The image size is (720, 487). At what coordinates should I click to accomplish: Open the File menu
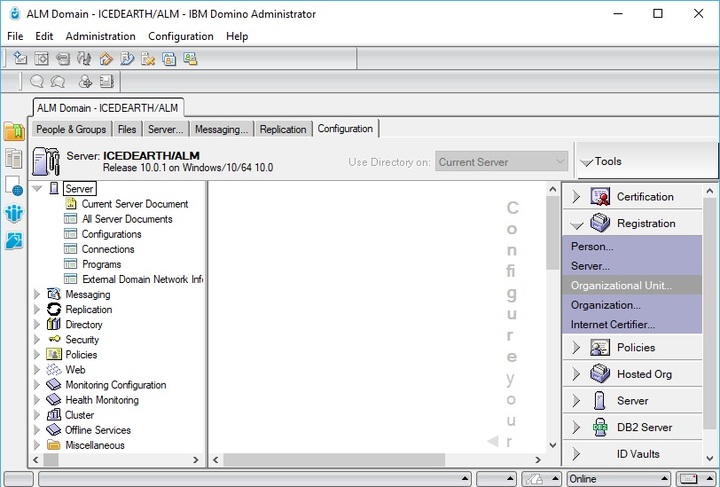click(x=15, y=36)
